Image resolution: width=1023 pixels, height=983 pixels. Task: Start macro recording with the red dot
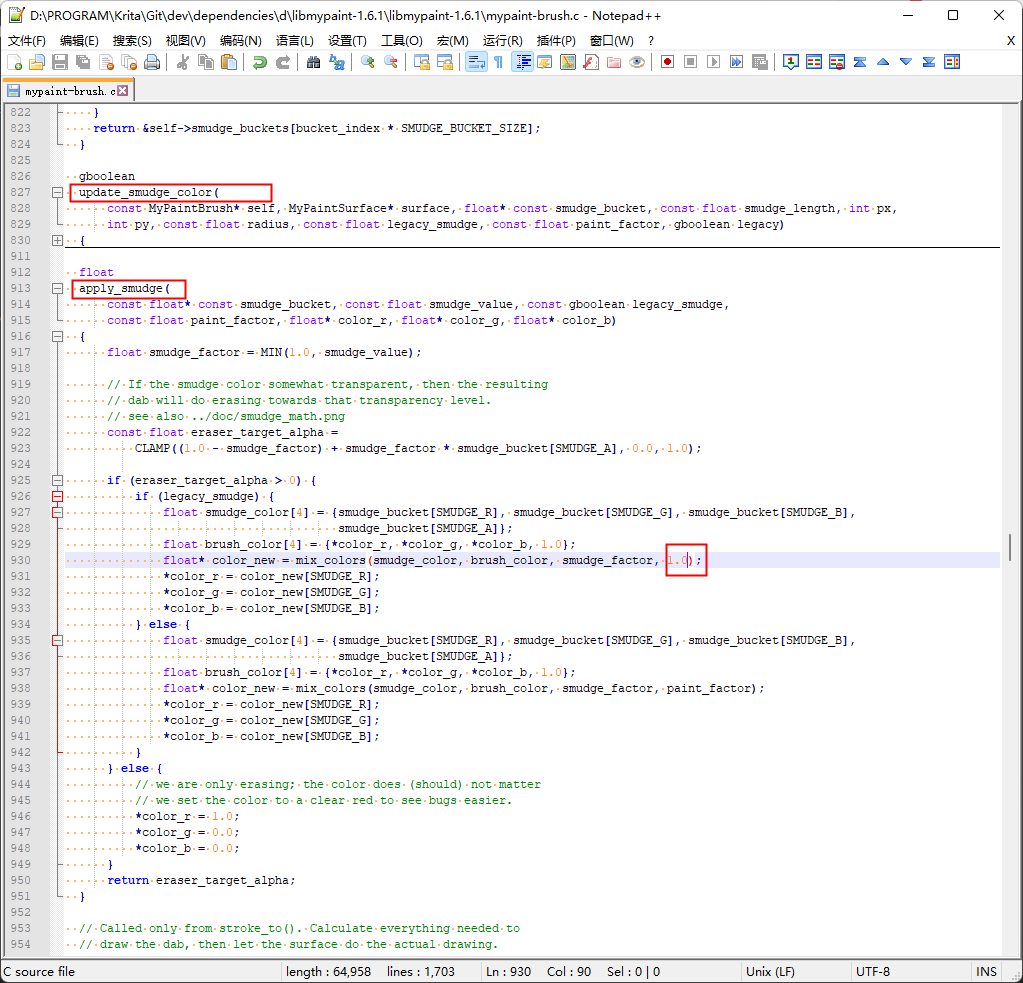coord(667,62)
